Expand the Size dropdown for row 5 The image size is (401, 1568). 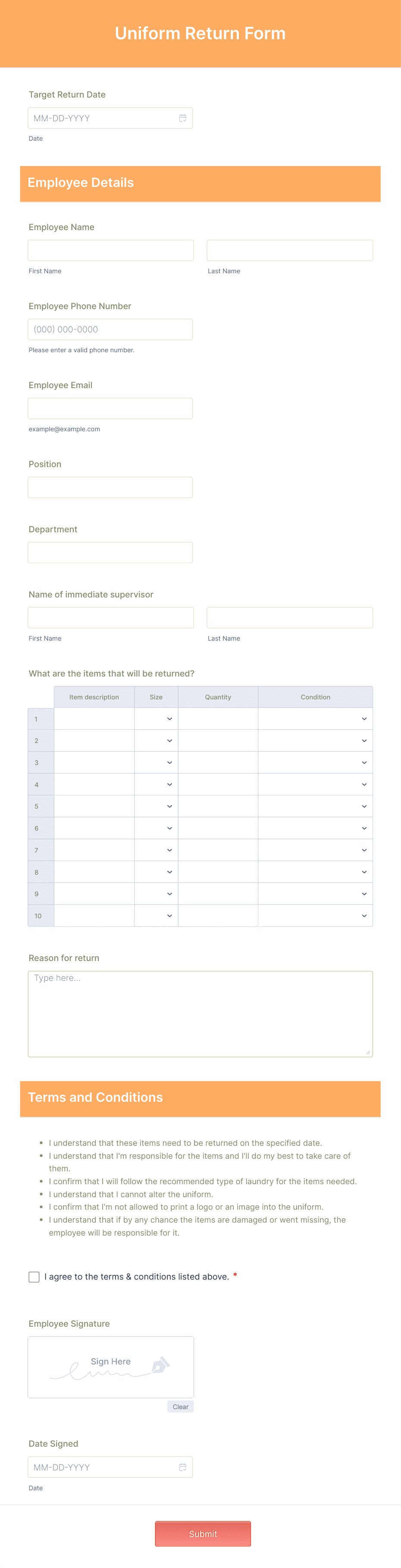pos(168,806)
